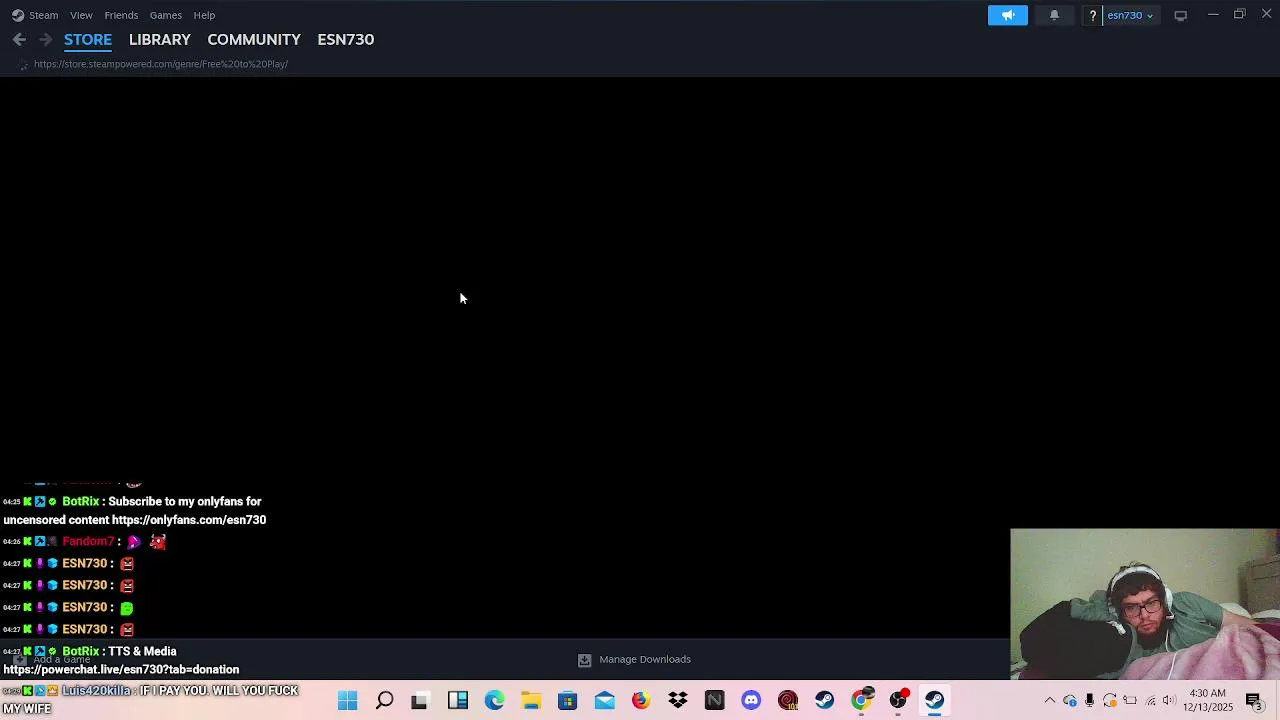This screenshot has width=1280, height=720.
Task: Open Google Chrome from taskbar
Action: coord(861,701)
